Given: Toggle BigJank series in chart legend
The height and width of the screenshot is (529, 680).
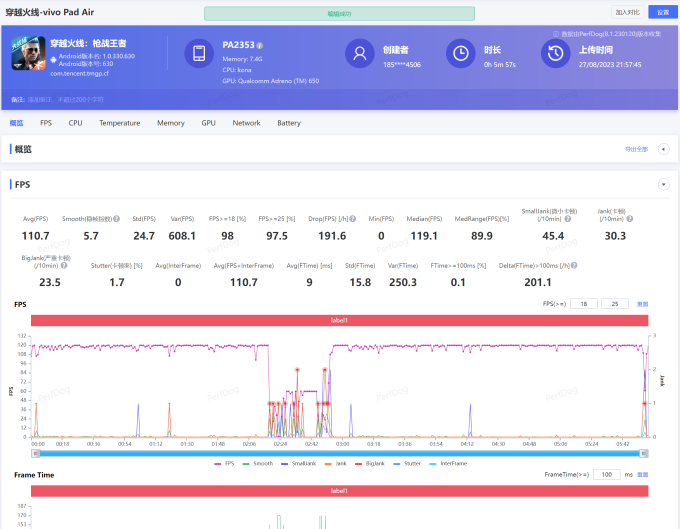Looking at the screenshot, I should tap(370, 464).
